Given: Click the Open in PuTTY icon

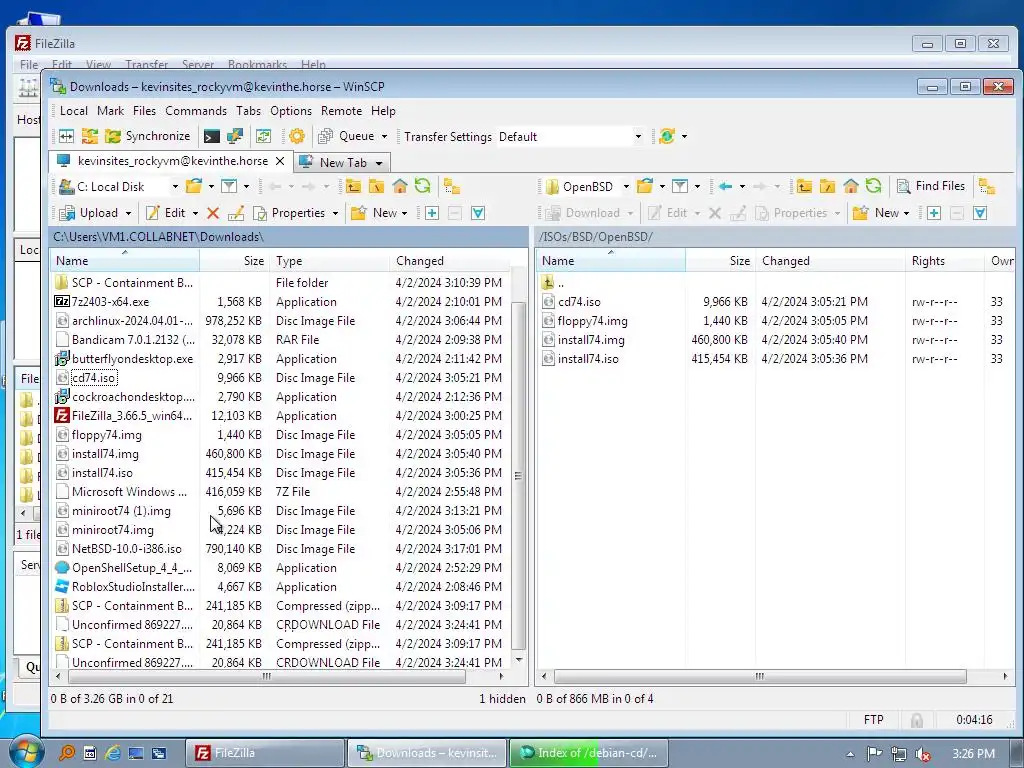Looking at the screenshot, I should coord(234,136).
